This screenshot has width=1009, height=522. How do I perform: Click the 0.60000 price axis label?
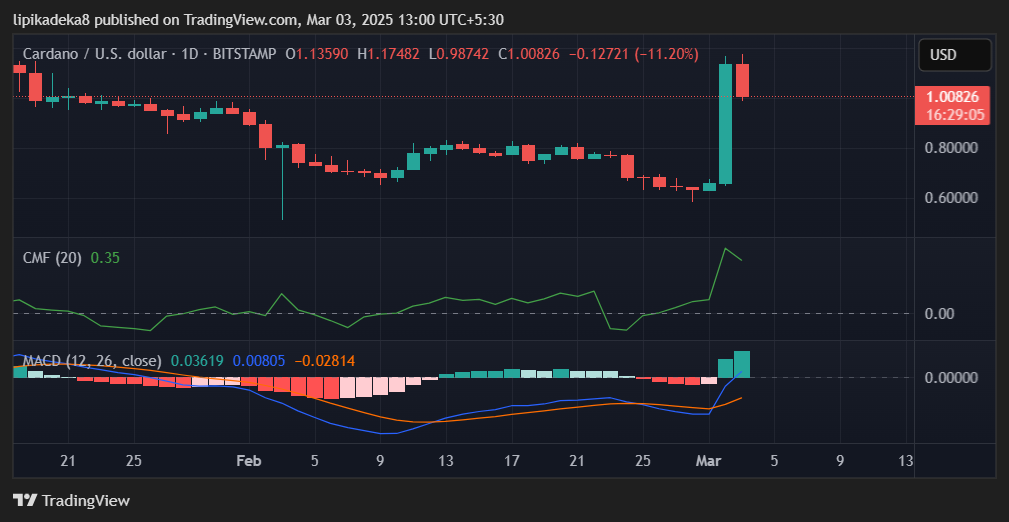[951, 198]
